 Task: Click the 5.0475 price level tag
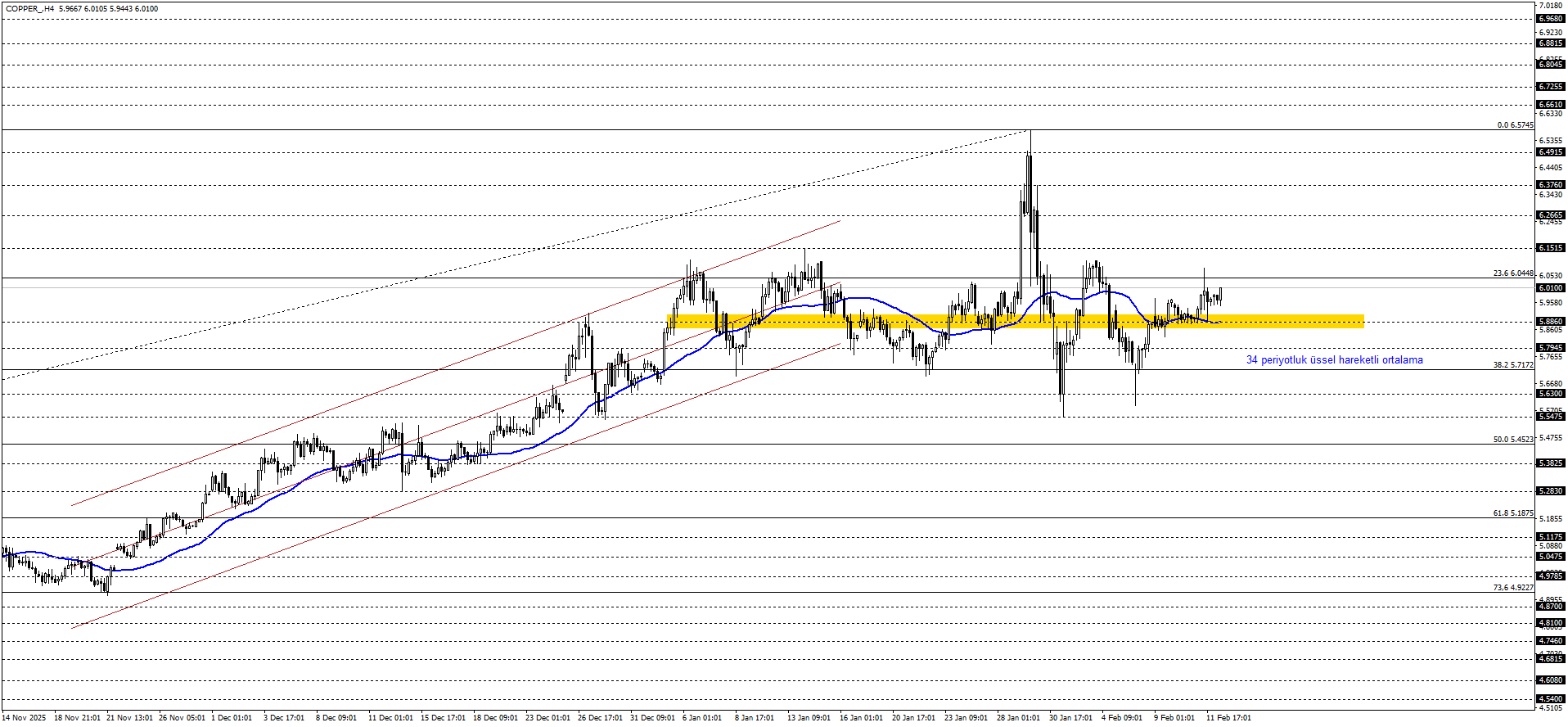pos(1551,557)
